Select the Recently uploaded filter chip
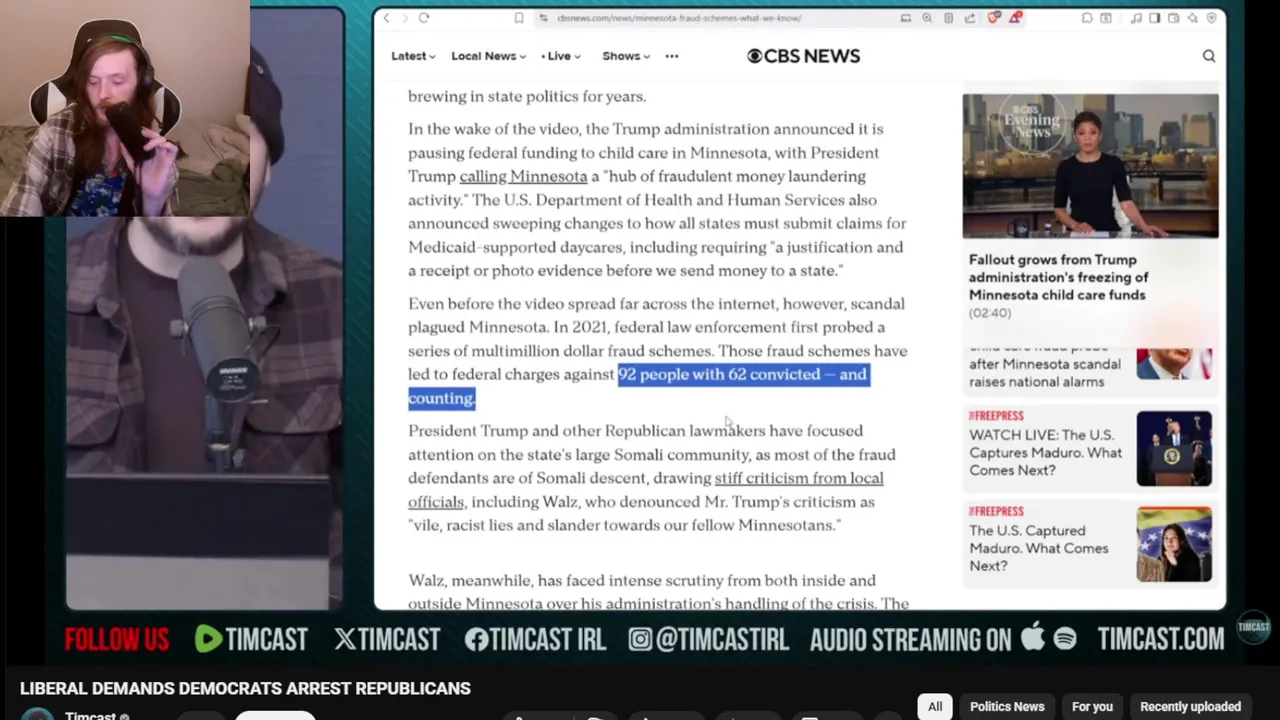1280x720 pixels. pyautogui.click(x=1190, y=706)
